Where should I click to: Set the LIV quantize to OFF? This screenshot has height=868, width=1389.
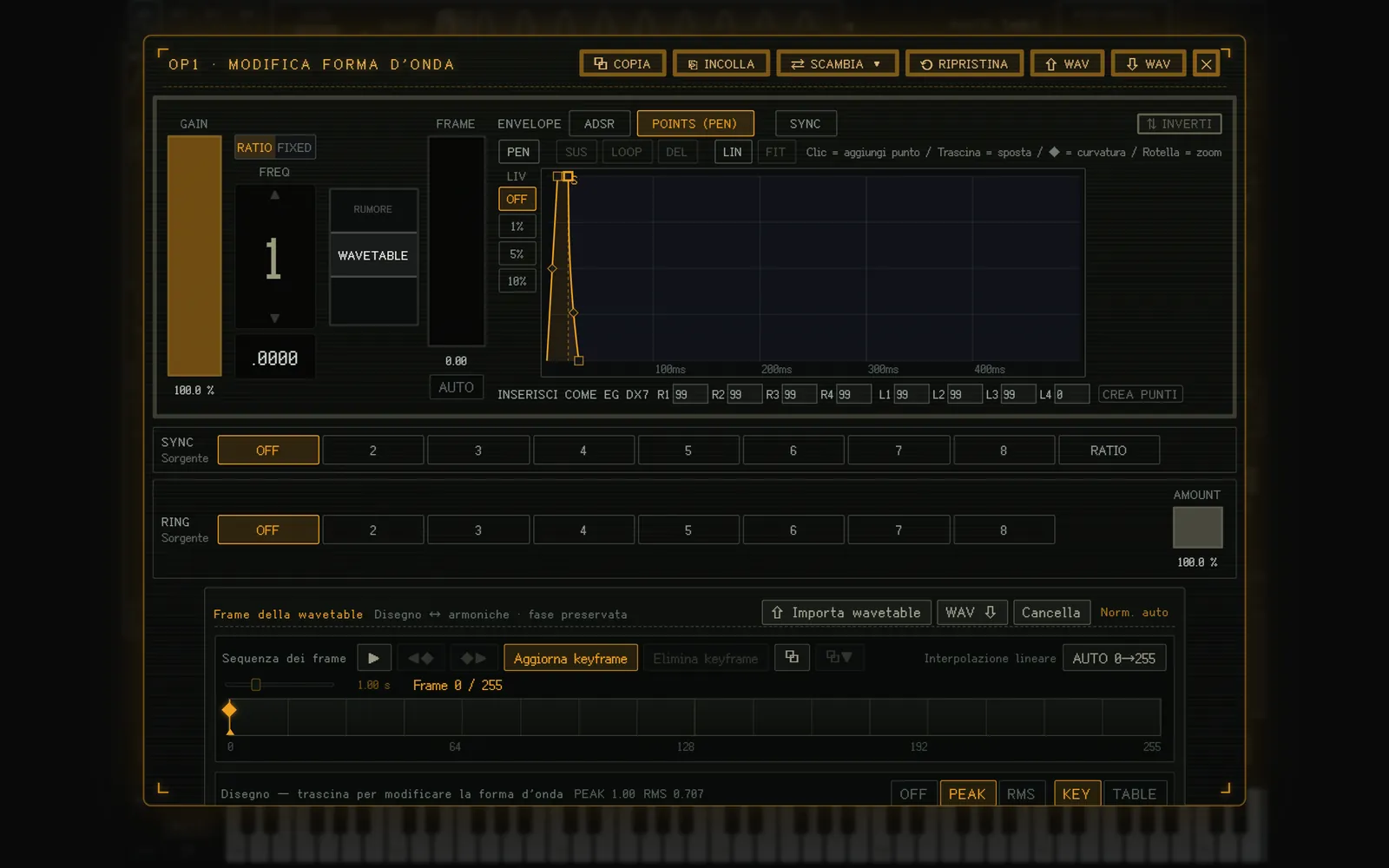coord(517,199)
